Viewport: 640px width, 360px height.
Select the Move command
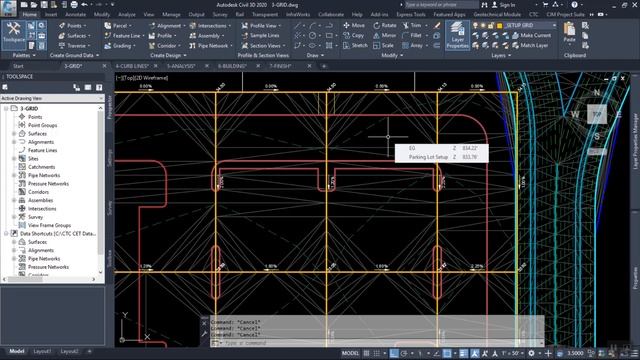coord(354,25)
